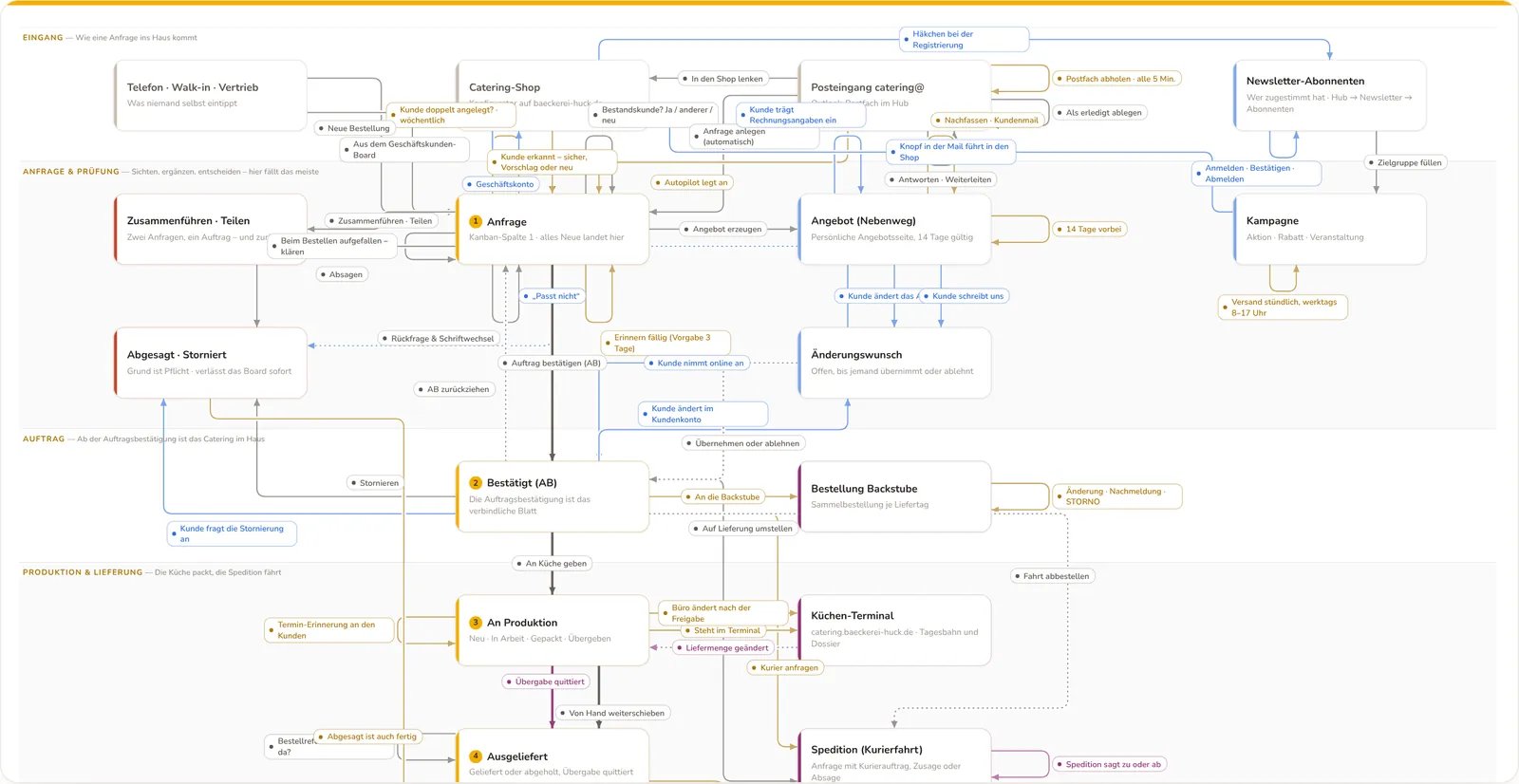
Task: Click the "Kurier anfragen" edge label
Action: [x=785, y=668]
